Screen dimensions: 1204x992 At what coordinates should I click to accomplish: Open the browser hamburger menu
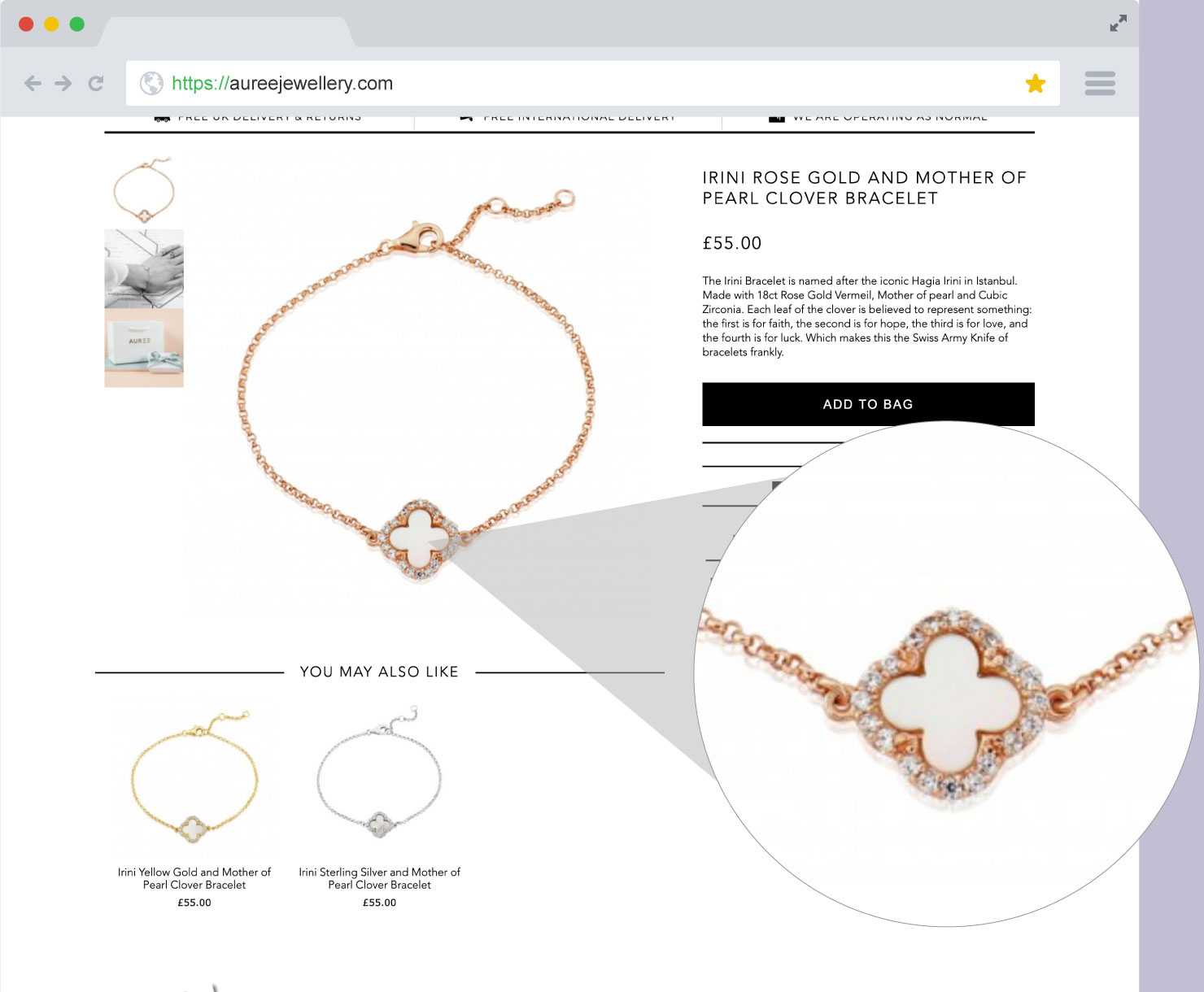pos(1100,83)
